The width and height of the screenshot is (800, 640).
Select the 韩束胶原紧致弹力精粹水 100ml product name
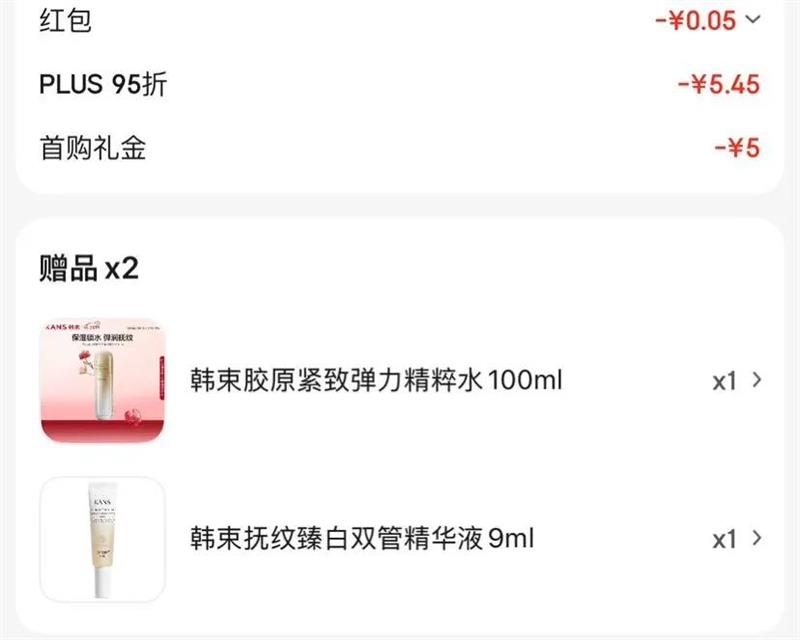(377, 380)
